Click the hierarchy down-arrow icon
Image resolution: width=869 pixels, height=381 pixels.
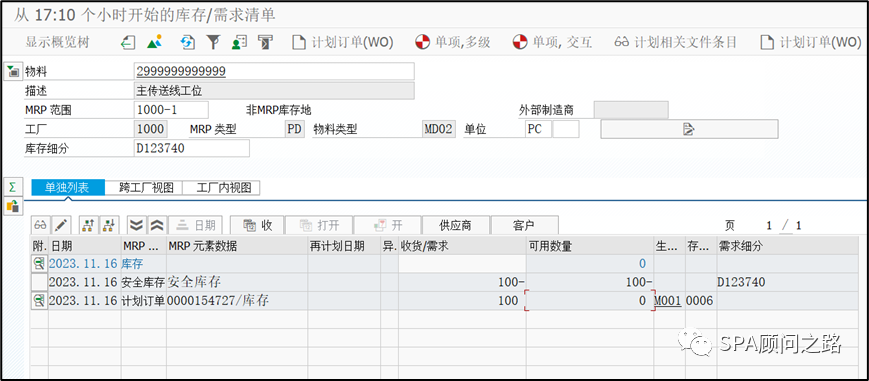click(x=109, y=225)
